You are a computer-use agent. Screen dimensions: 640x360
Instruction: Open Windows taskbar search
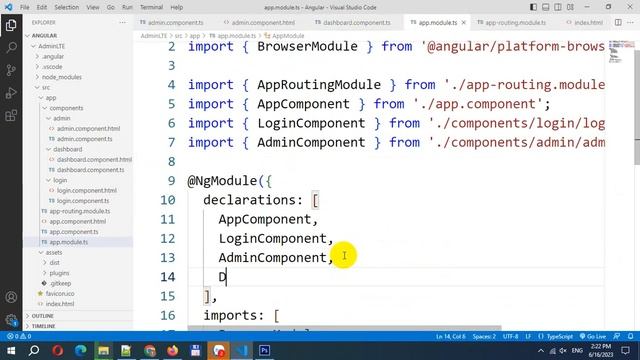34,351
